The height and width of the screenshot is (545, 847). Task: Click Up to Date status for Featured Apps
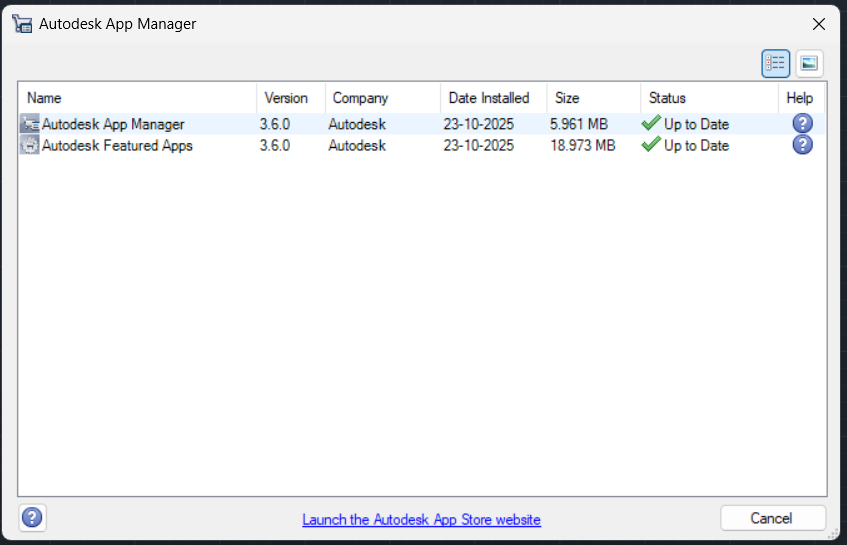pyautogui.click(x=696, y=145)
